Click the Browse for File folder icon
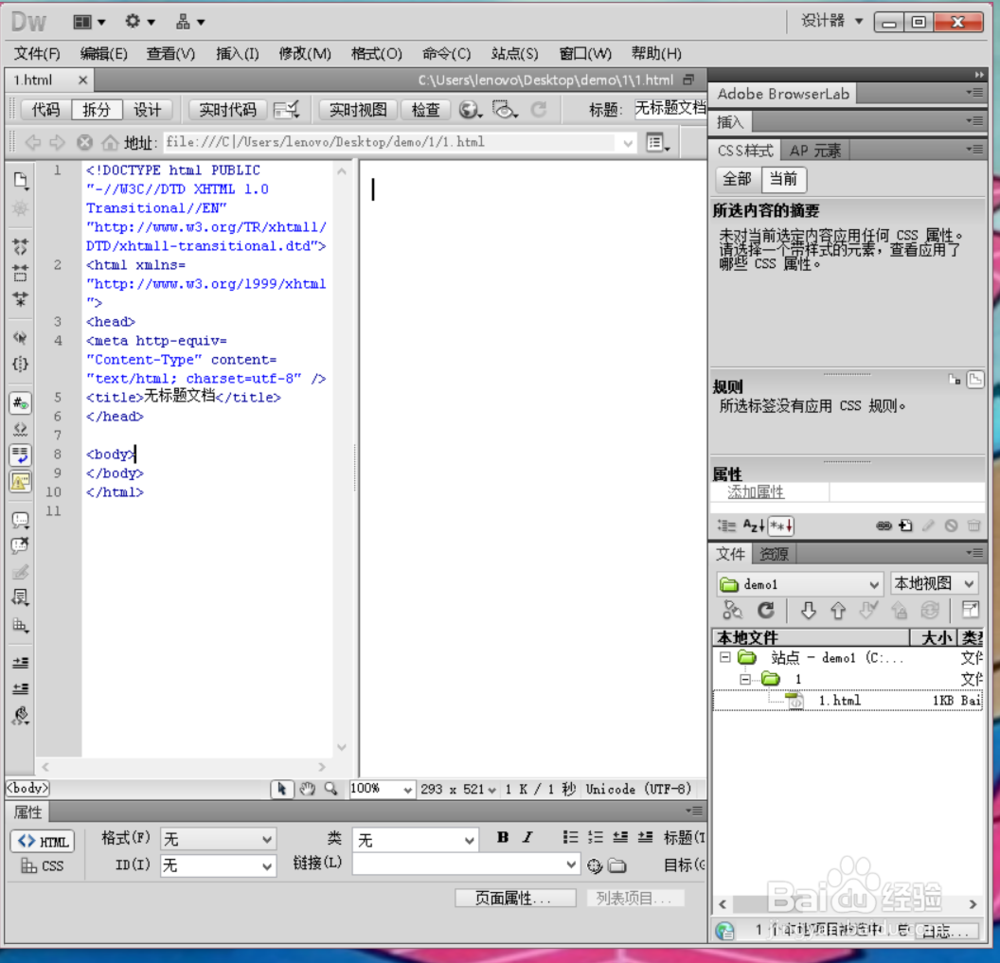Screen dimensions: 1000x963 pos(617,865)
